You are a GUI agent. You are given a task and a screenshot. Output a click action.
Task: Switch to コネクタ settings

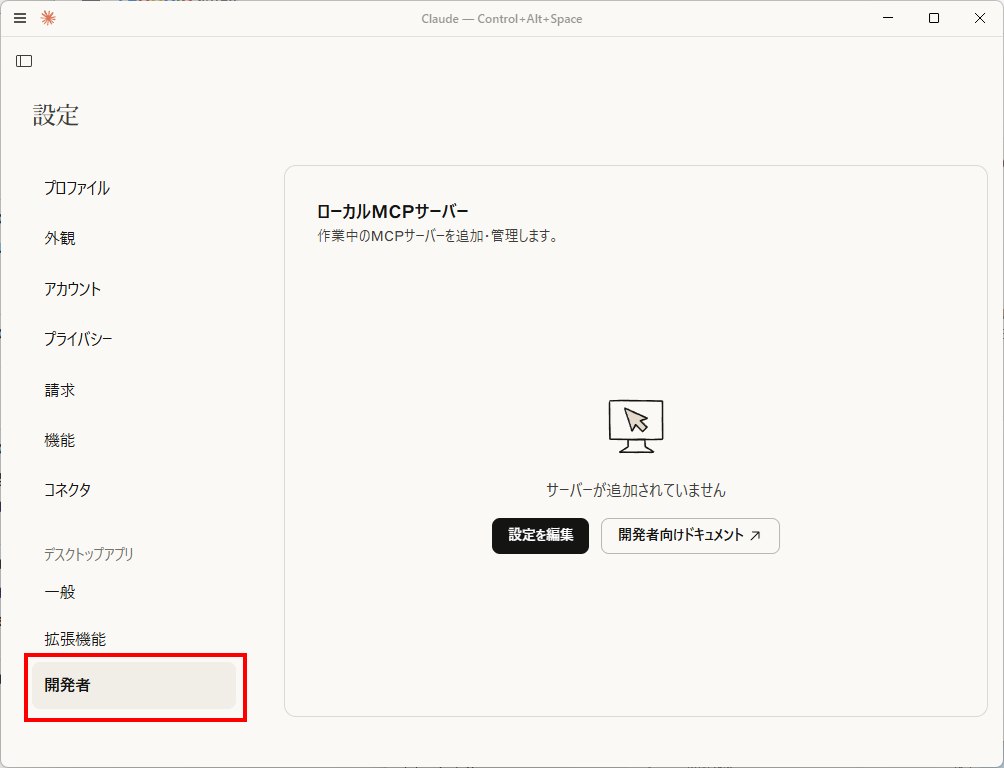(67, 490)
